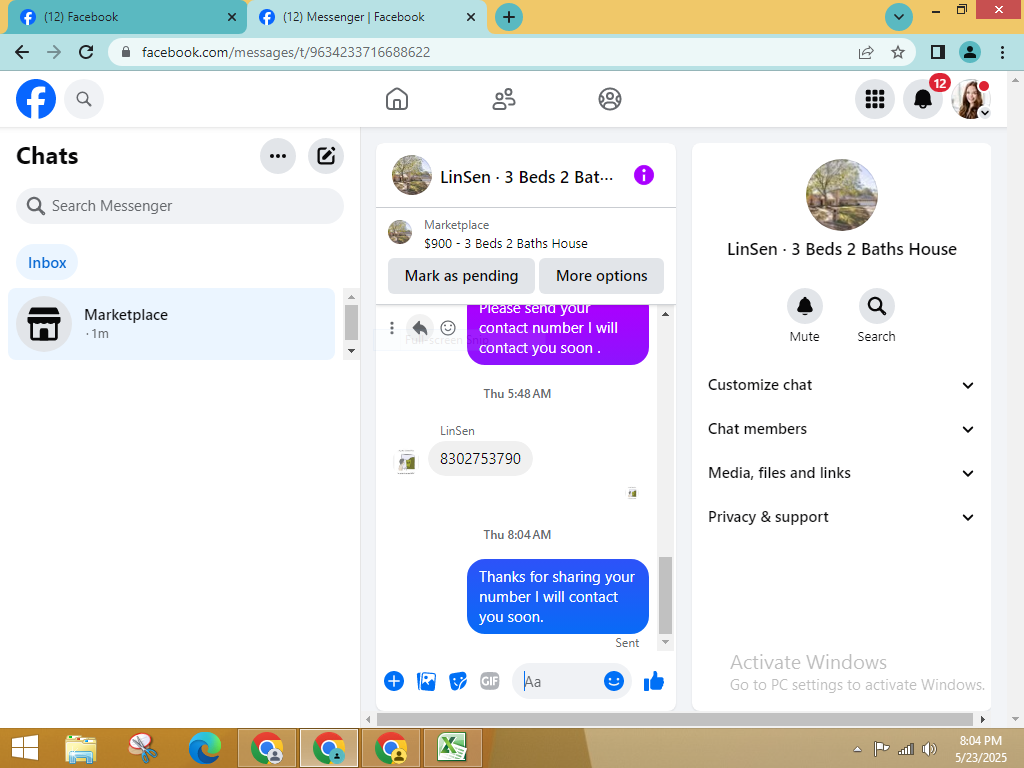Go to the Home feed icon
Viewport: 1024px width, 768px height.
click(x=396, y=99)
